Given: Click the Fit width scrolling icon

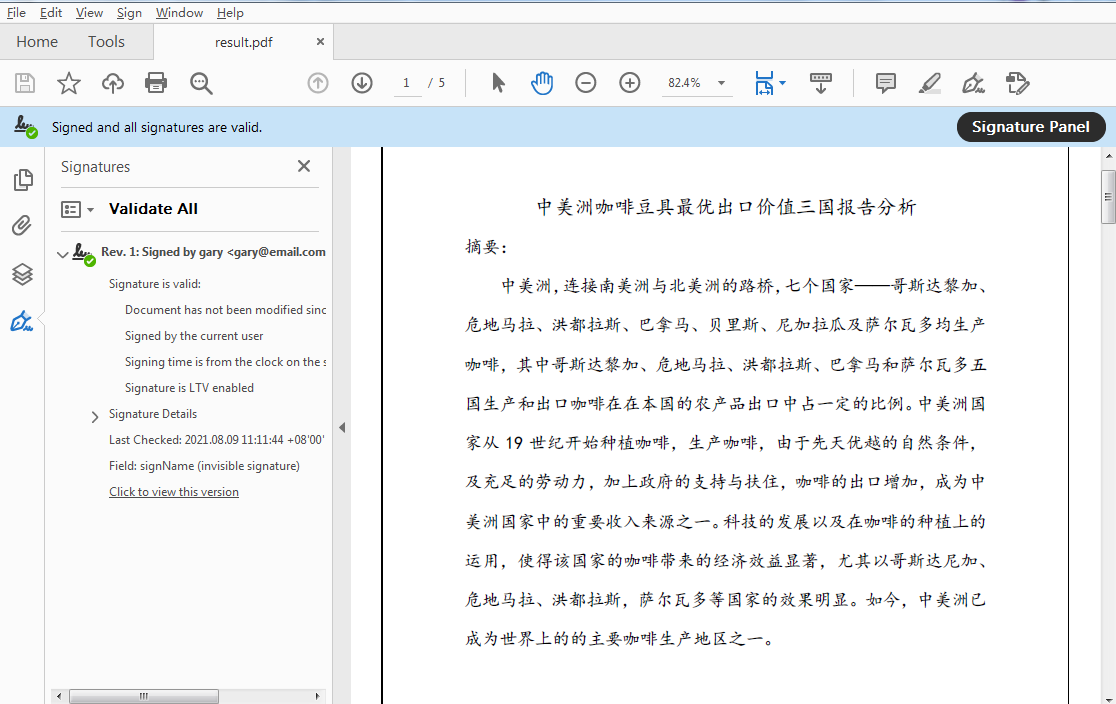Looking at the screenshot, I should 764,83.
